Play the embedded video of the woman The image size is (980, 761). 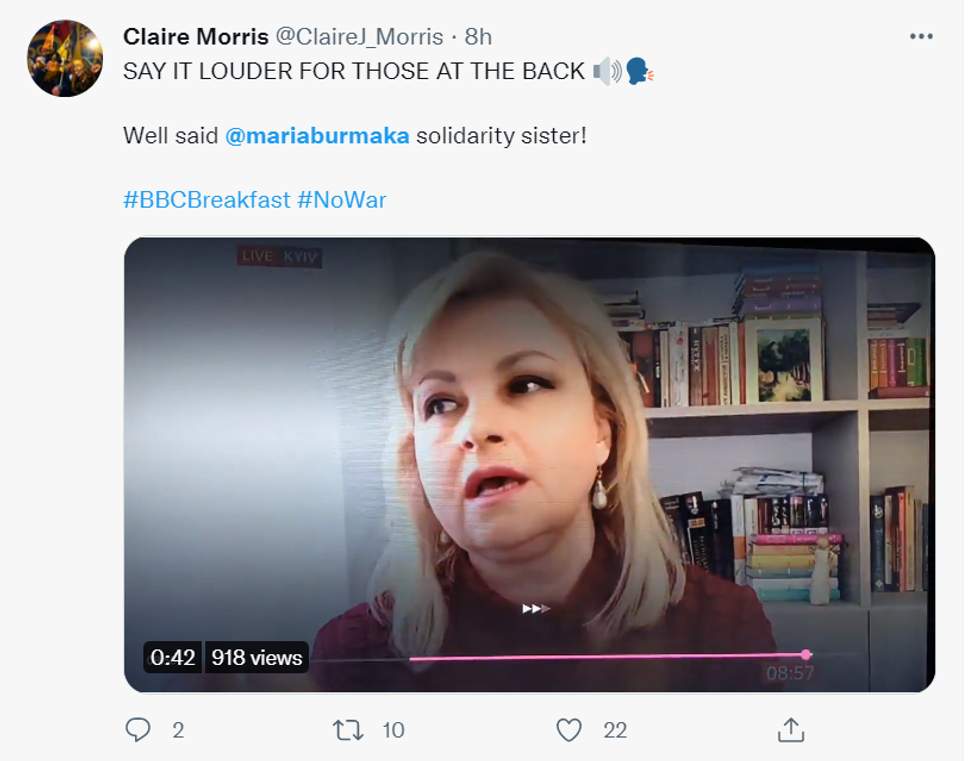pyautogui.click(x=529, y=450)
